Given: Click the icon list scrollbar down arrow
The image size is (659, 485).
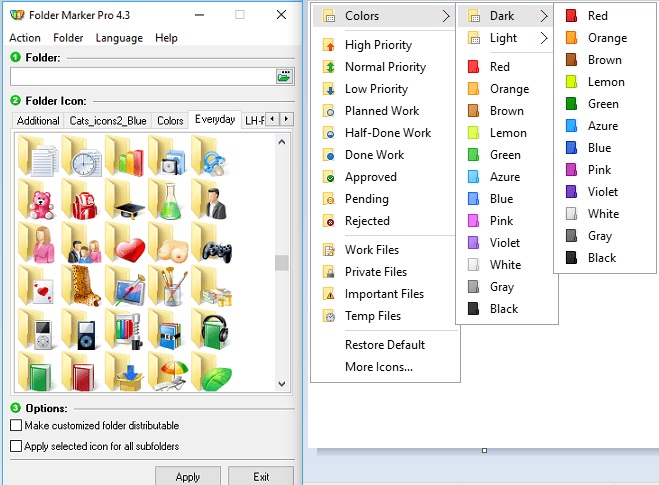Looking at the screenshot, I should [282, 384].
